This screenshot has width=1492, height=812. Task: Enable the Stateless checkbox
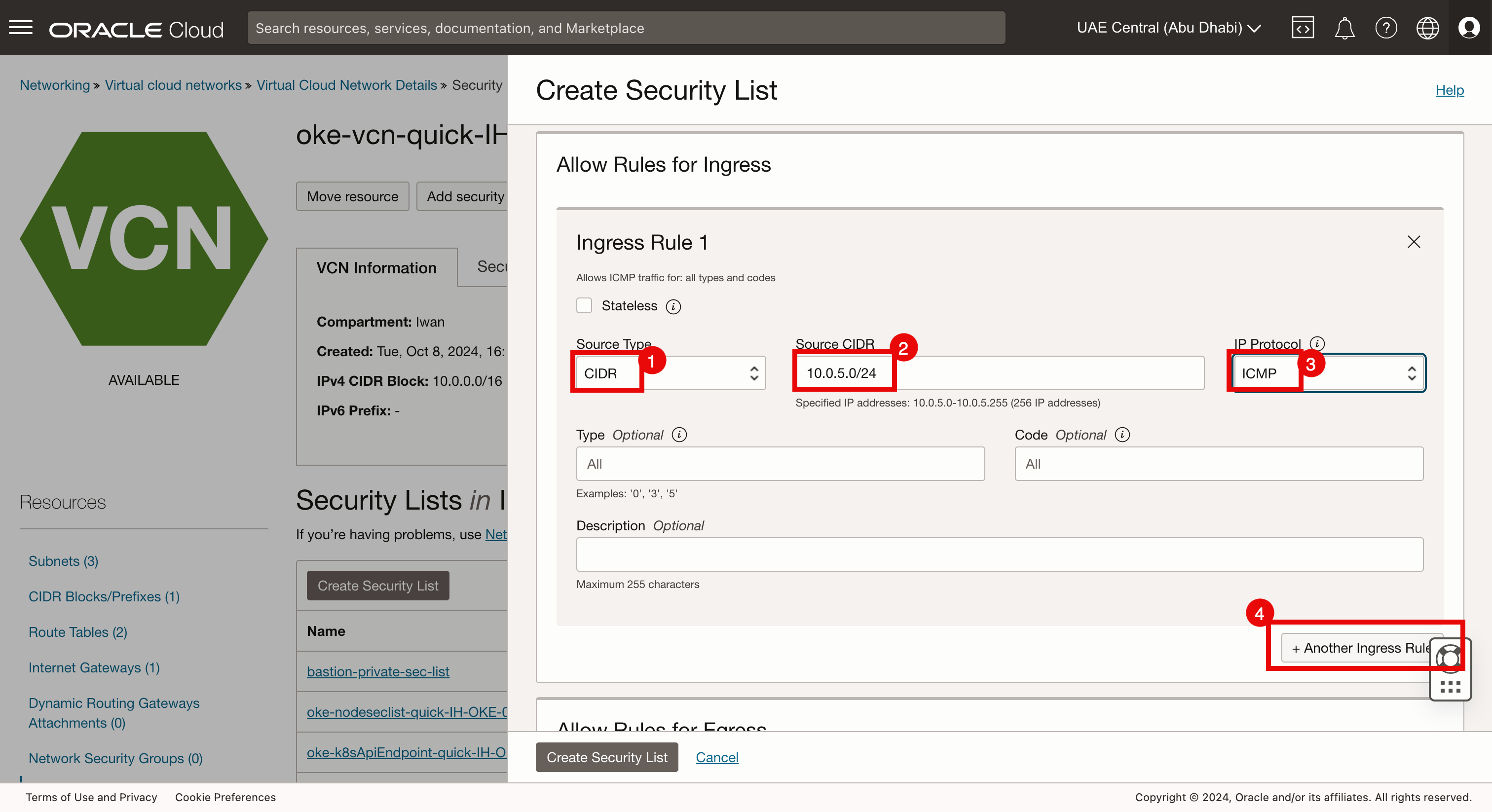[584, 305]
